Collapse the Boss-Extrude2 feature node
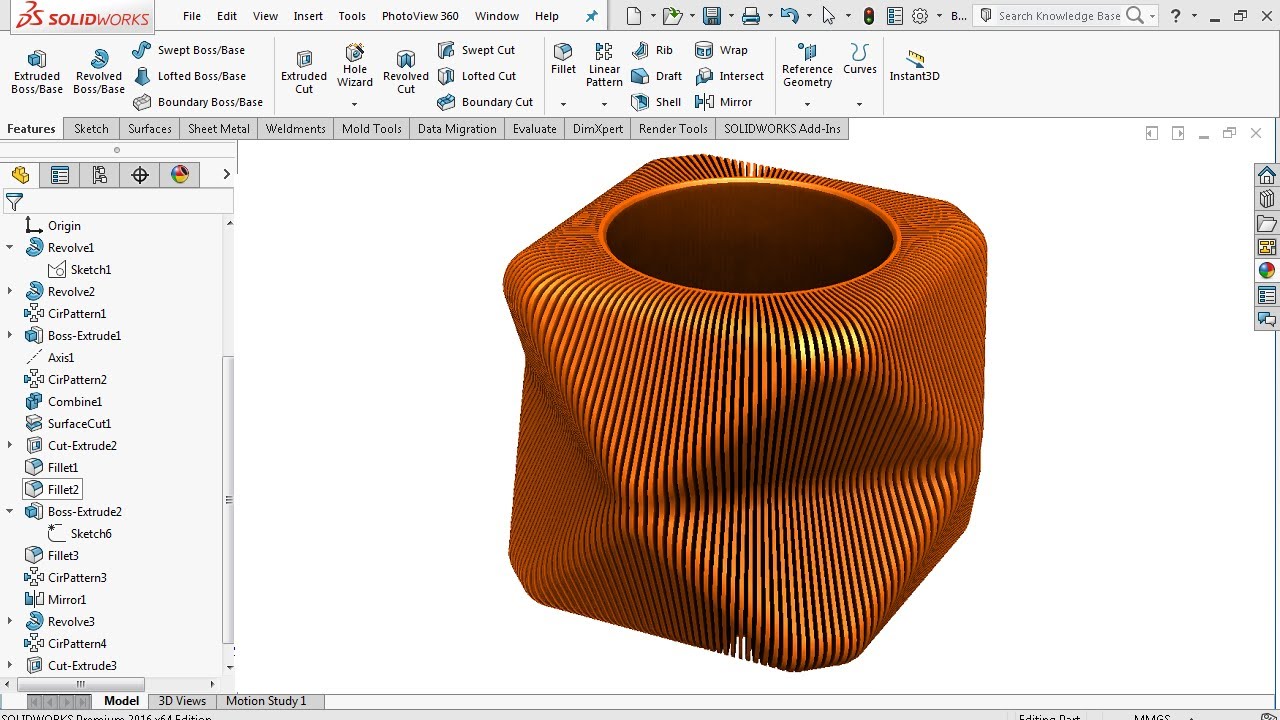This screenshot has height=720, width=1280. 10,511
